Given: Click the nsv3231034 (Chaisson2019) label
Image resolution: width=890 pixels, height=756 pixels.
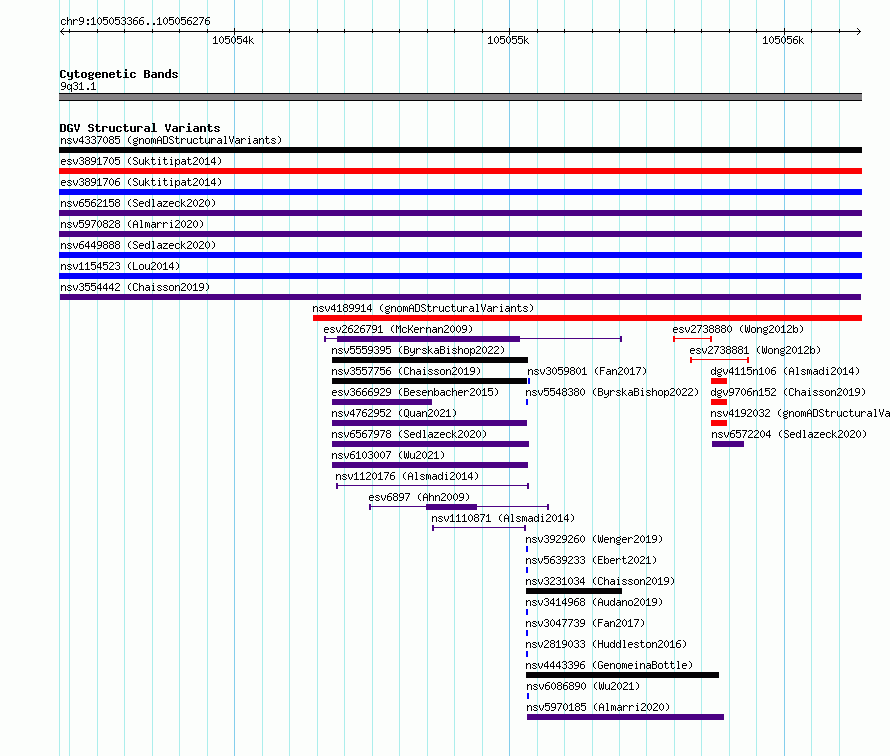Looking at the screenshot, I should (600, 581).
